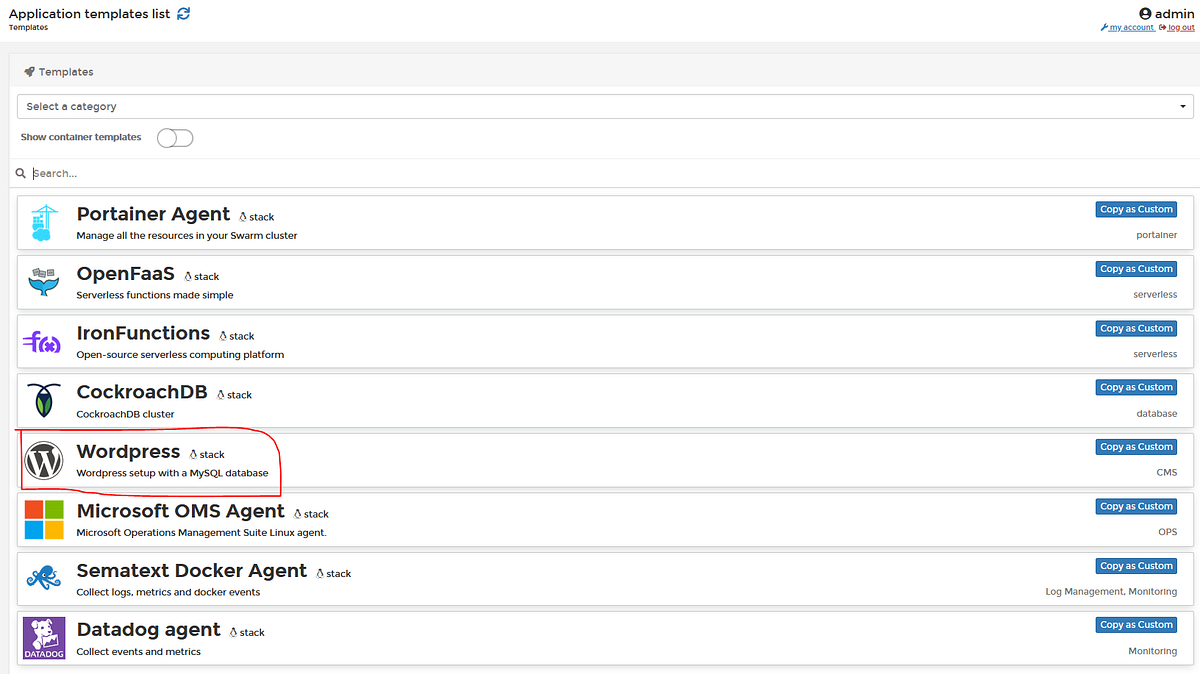The height and width of the screenshot is (674, 1200).
Task: Click 'Microsoft Operations Management Suite Linux agent.'
Action: point(201,533)
